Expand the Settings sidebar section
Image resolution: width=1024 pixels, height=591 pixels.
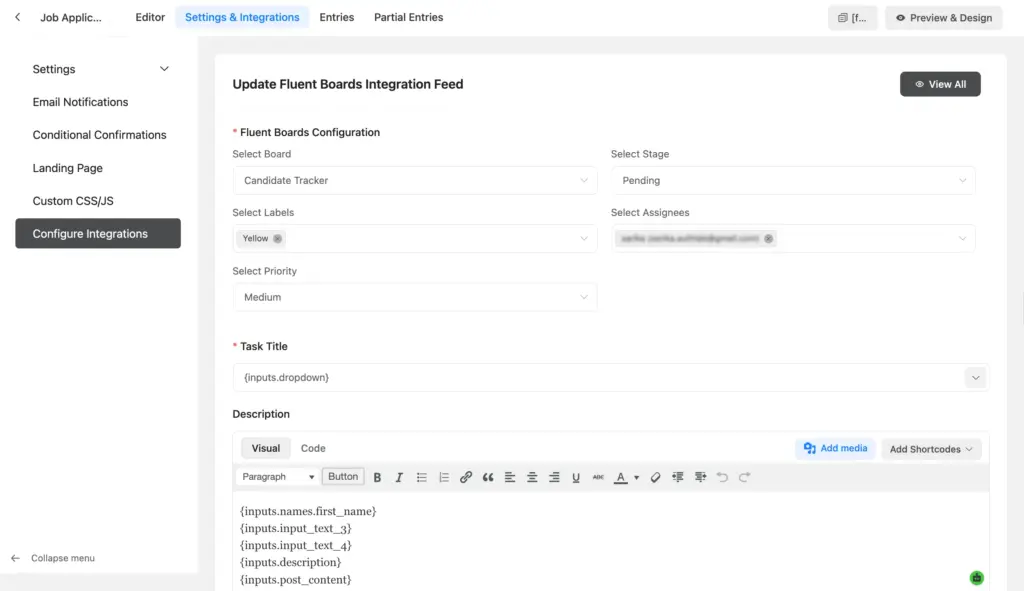click(101, 69)
